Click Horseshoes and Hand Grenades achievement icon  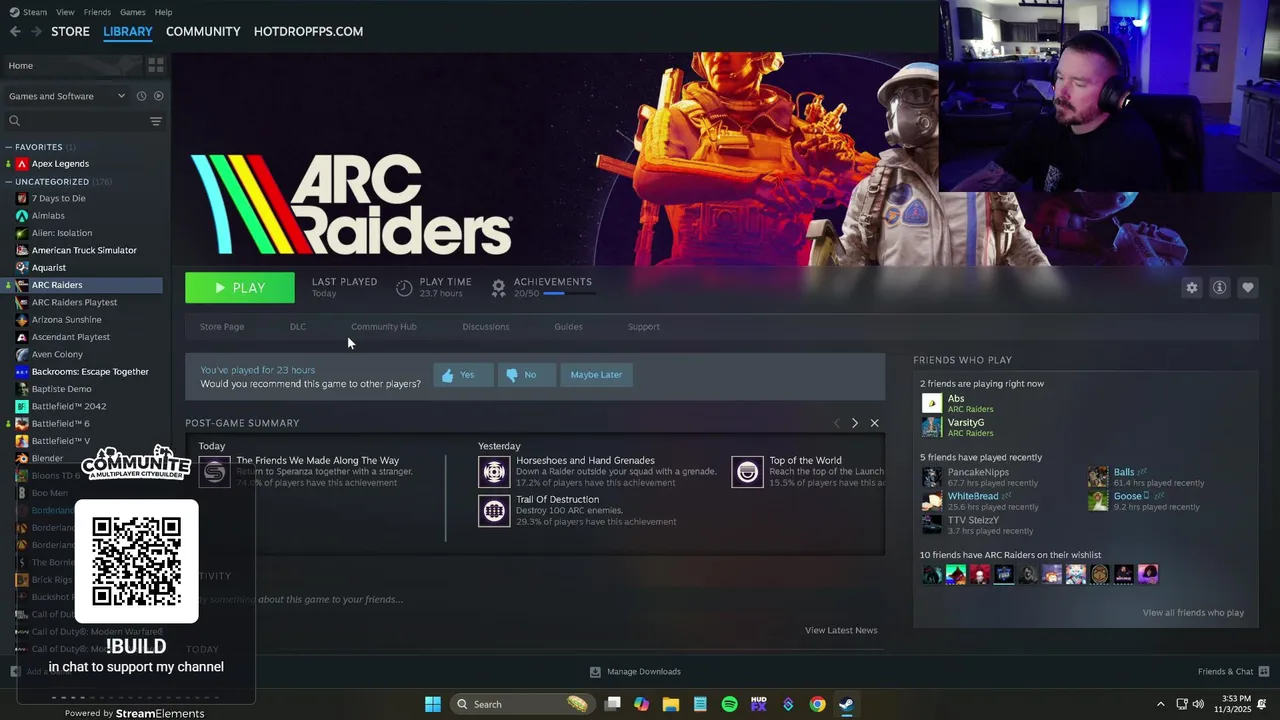coord(494,472)
